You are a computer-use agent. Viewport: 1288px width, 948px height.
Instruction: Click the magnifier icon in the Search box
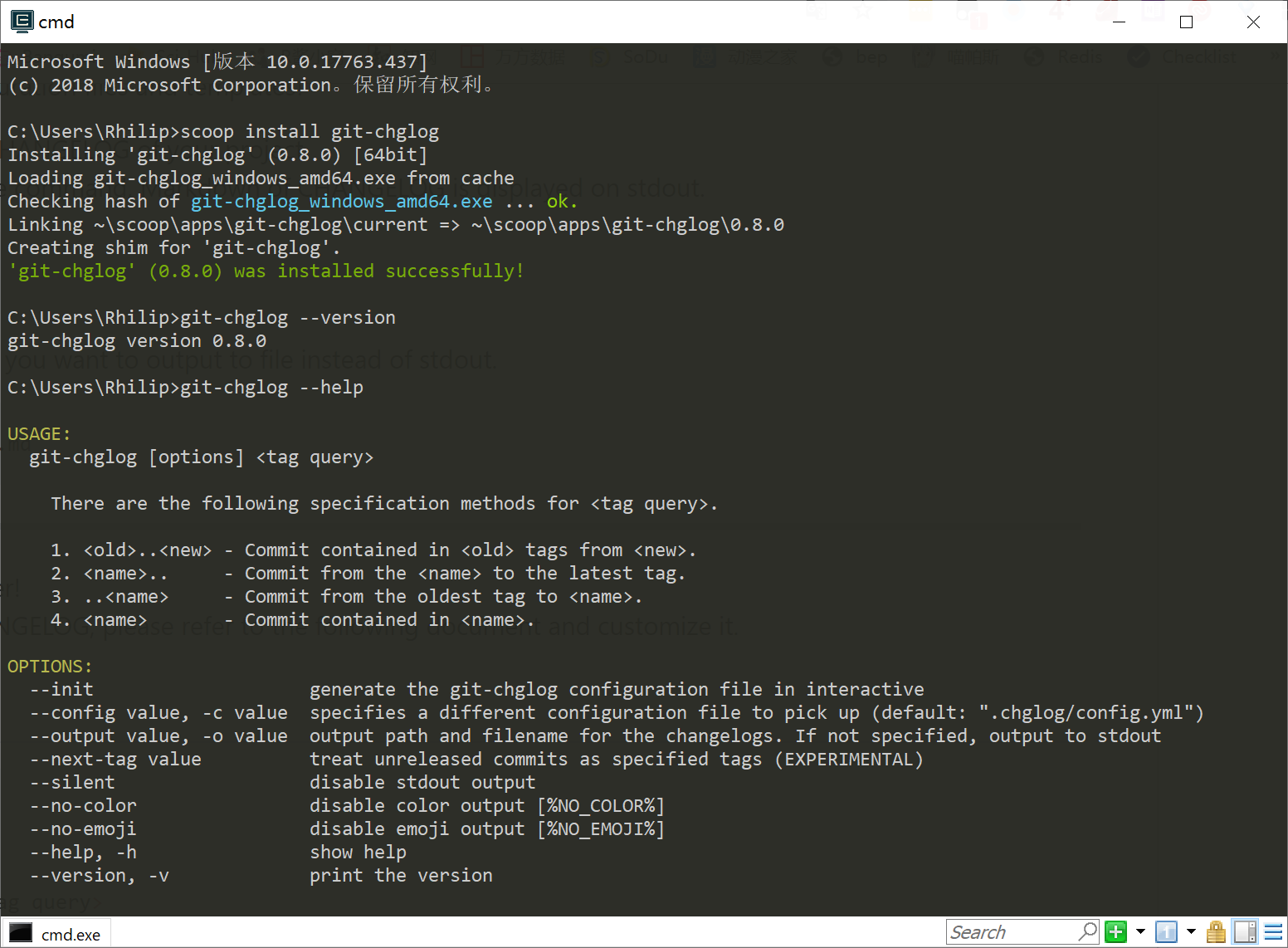click(x=1088, y=932)
